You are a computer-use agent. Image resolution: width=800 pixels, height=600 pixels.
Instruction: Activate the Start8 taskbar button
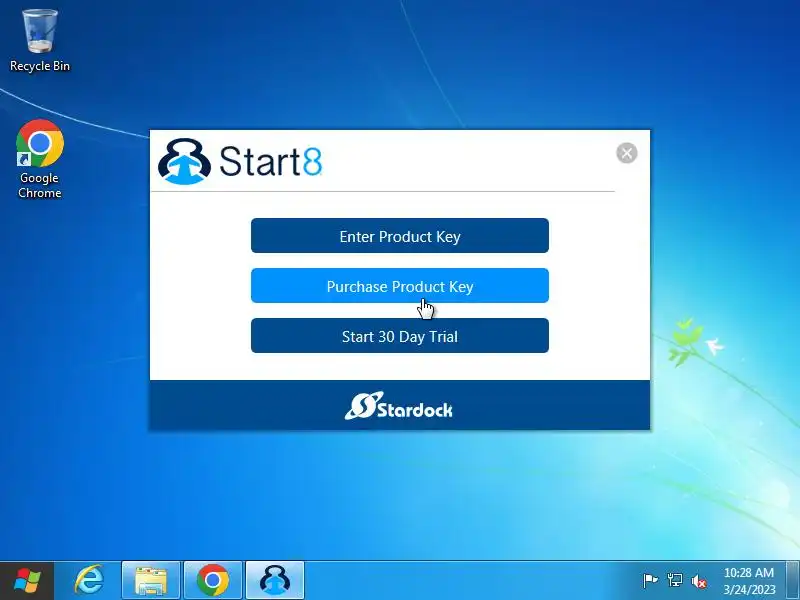pyautogui.click(x=275, y=581)
